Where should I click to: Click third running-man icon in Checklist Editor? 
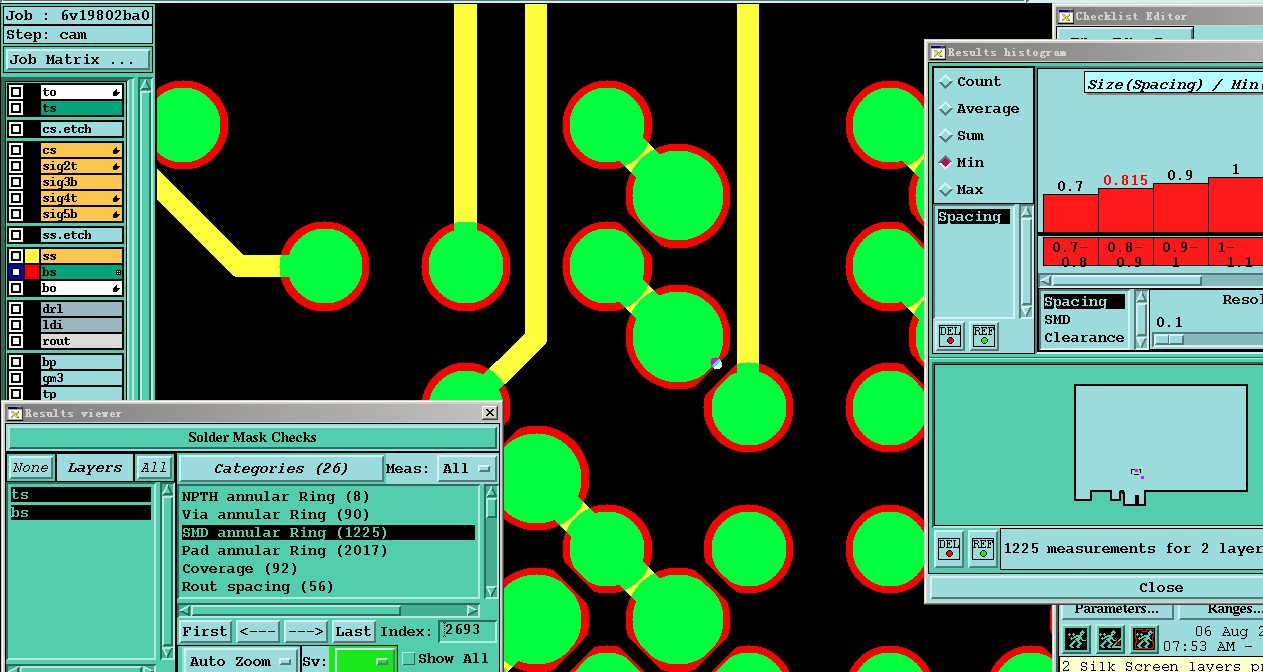(1144, 639)
